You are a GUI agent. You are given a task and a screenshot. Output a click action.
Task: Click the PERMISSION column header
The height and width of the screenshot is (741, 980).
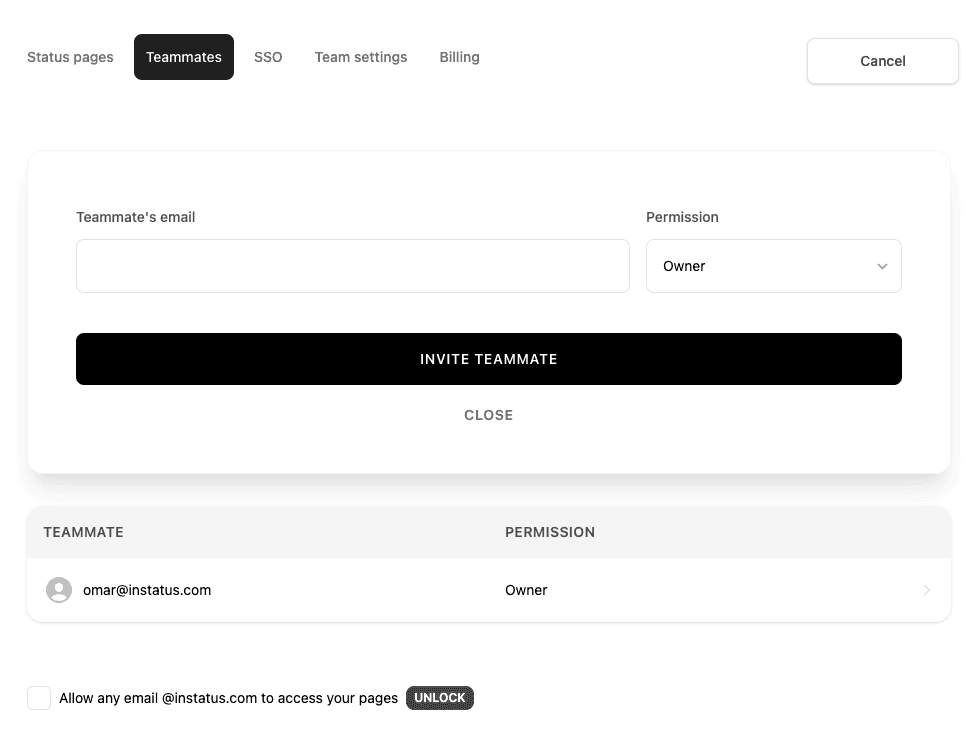[550, 532]
